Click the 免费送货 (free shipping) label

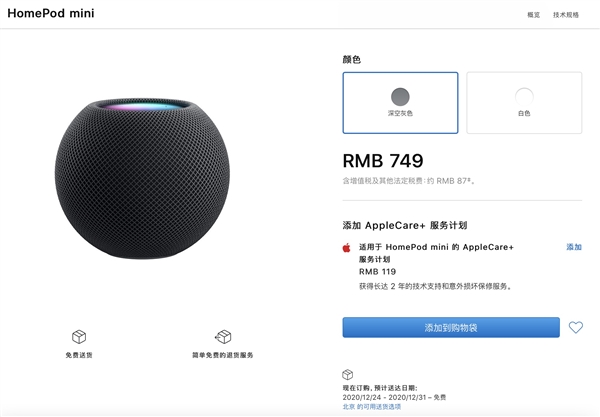78,355
